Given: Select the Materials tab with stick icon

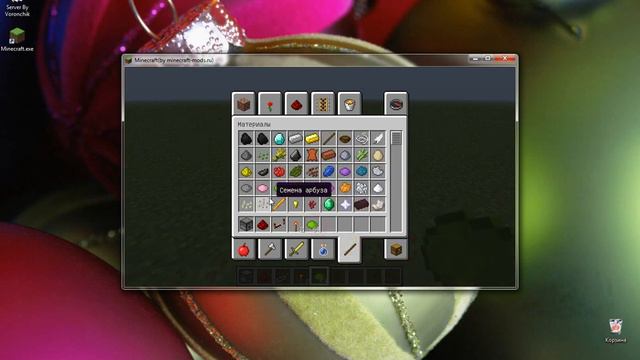Looking at the screenshot, I should [349, 249].
